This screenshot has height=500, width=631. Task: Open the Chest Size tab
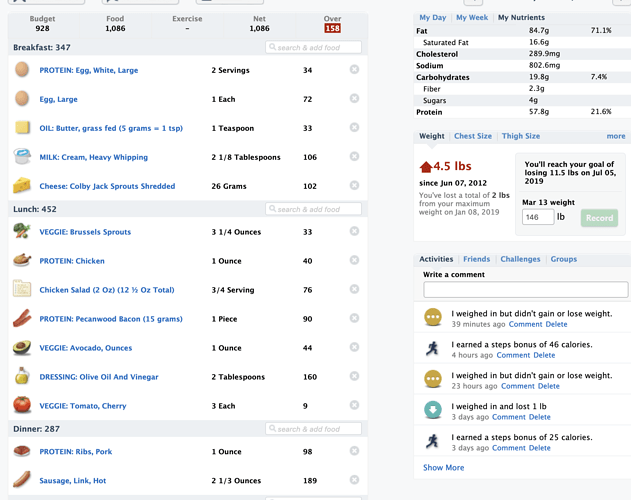tap(473, 136)
